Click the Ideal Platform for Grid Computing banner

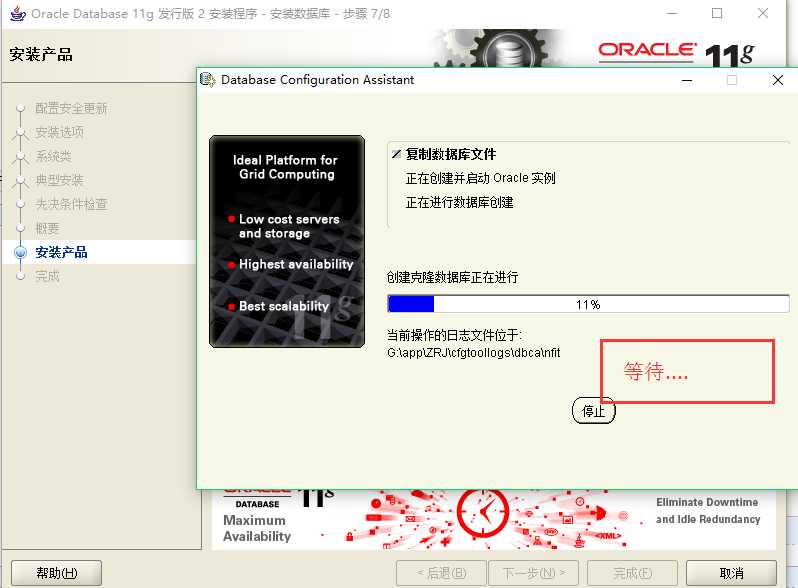click(x=287, y=241)
